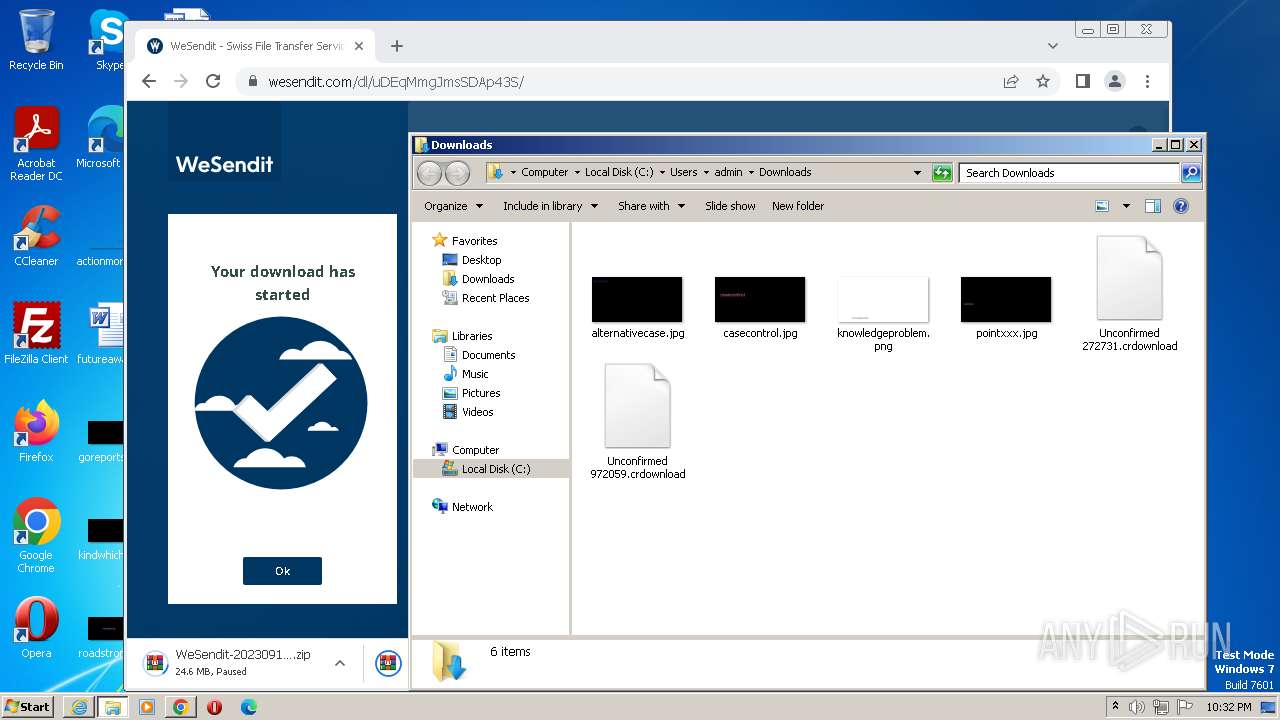The image size is (1280, 720).
Task: Open volume icon in system tray
Action: [x=1137, y=707]
